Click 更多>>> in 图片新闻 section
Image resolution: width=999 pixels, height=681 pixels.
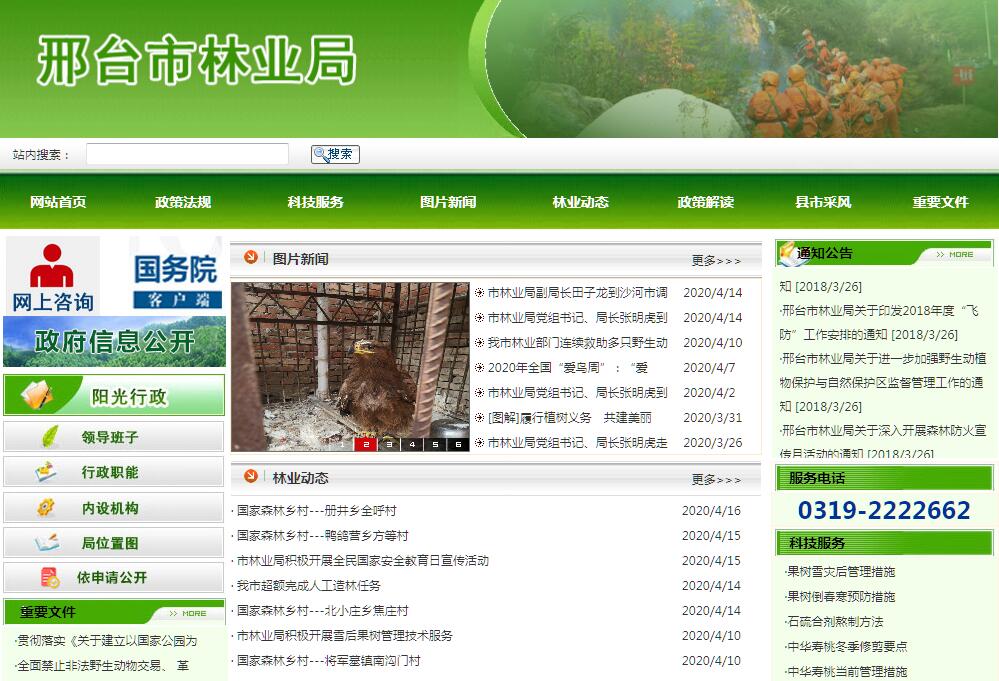click(x=716, y=261)
